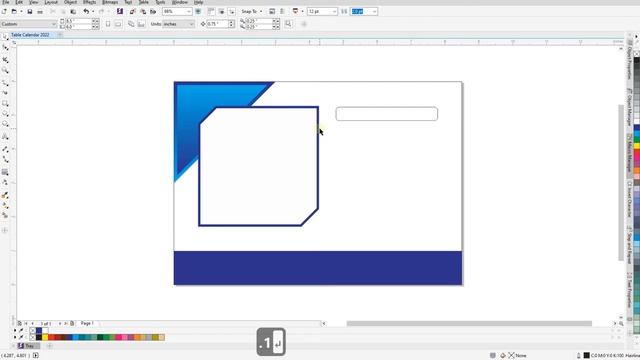
Task: Open the second palette row flyout arrow
Action: [x=15, y=337]
